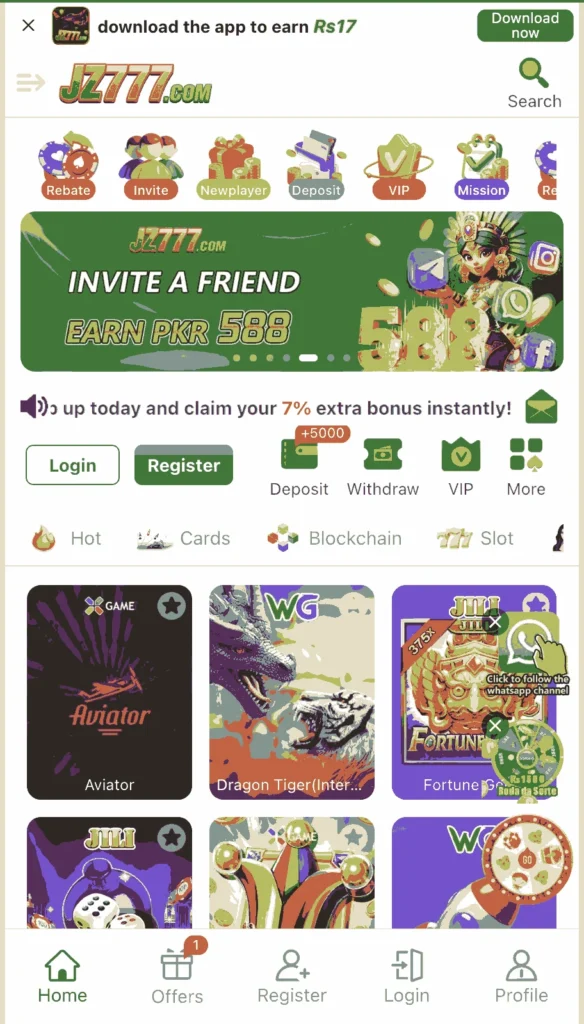Open the hamburger side menu icon

(x=30, y=82)
